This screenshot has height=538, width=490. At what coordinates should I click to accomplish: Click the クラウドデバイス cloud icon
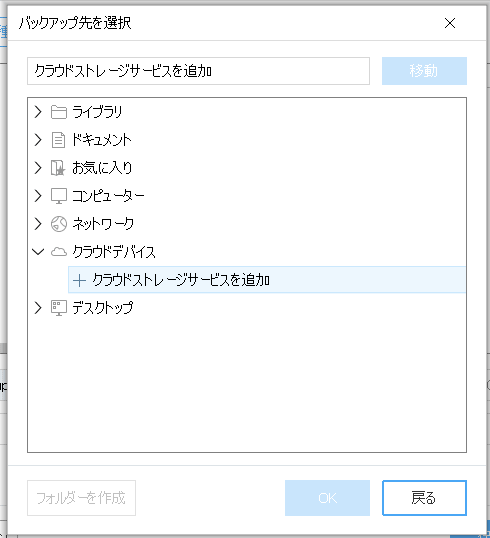[x=59, y=252]
